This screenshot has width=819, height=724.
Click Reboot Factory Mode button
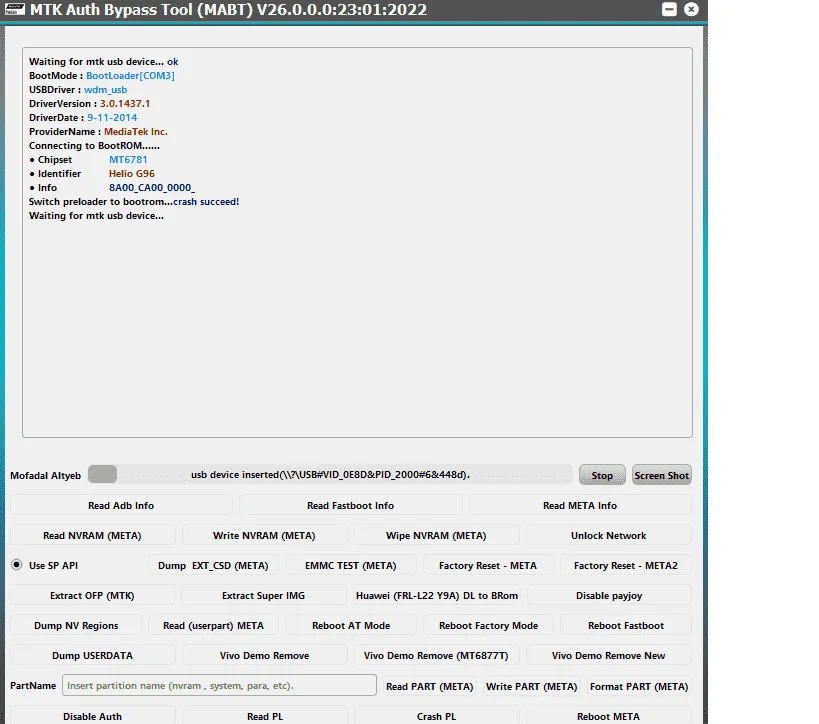point(488,625)
